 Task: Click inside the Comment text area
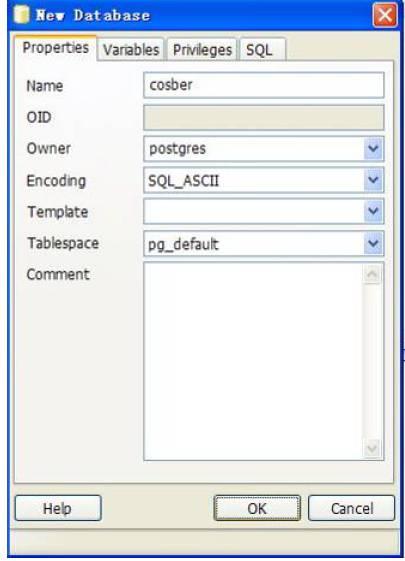click(x=253, y=361)
